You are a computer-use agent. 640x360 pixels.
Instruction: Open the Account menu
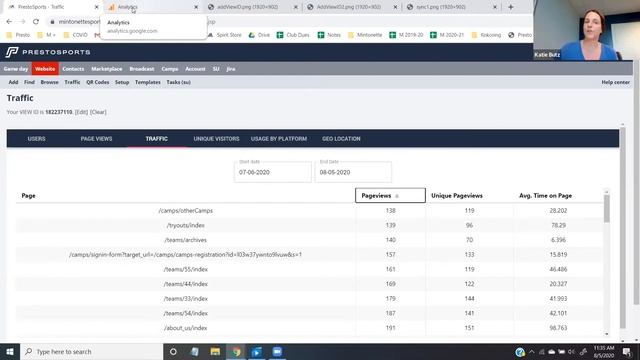[195, 69]
